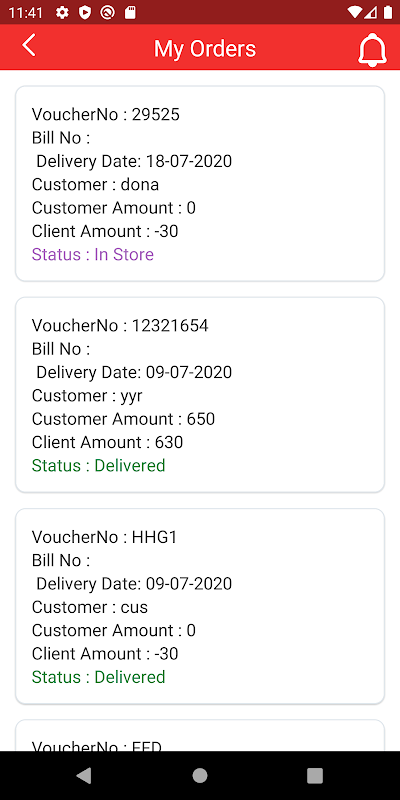Viewport: 400px width, 800px height.
Task: Tap Android home circle button
Action: 200,776
